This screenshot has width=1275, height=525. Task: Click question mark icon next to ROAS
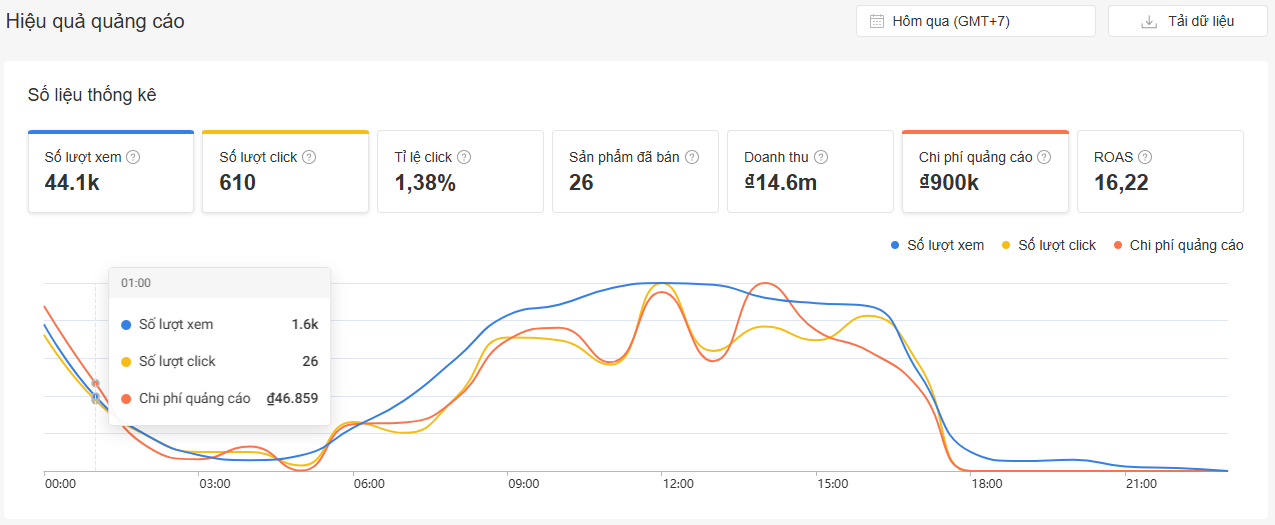coord(1145,157)
